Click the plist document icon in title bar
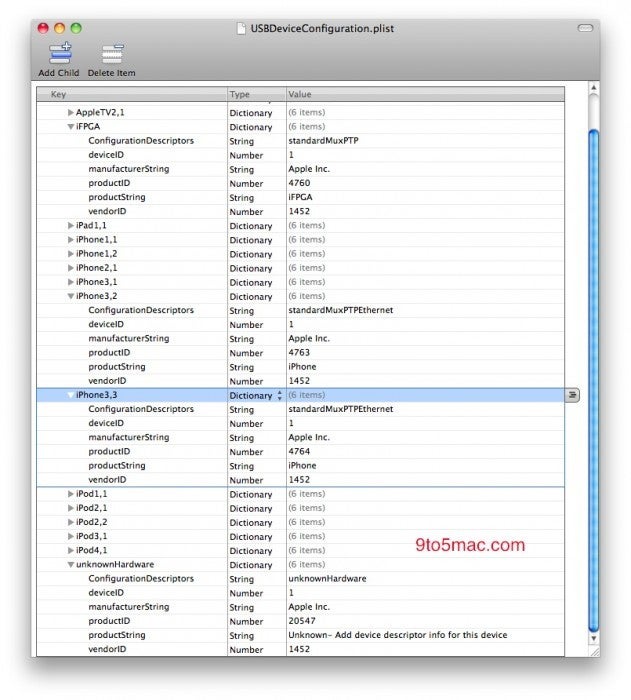This screenshot has height=700, width=631. (x=241, y=29)
